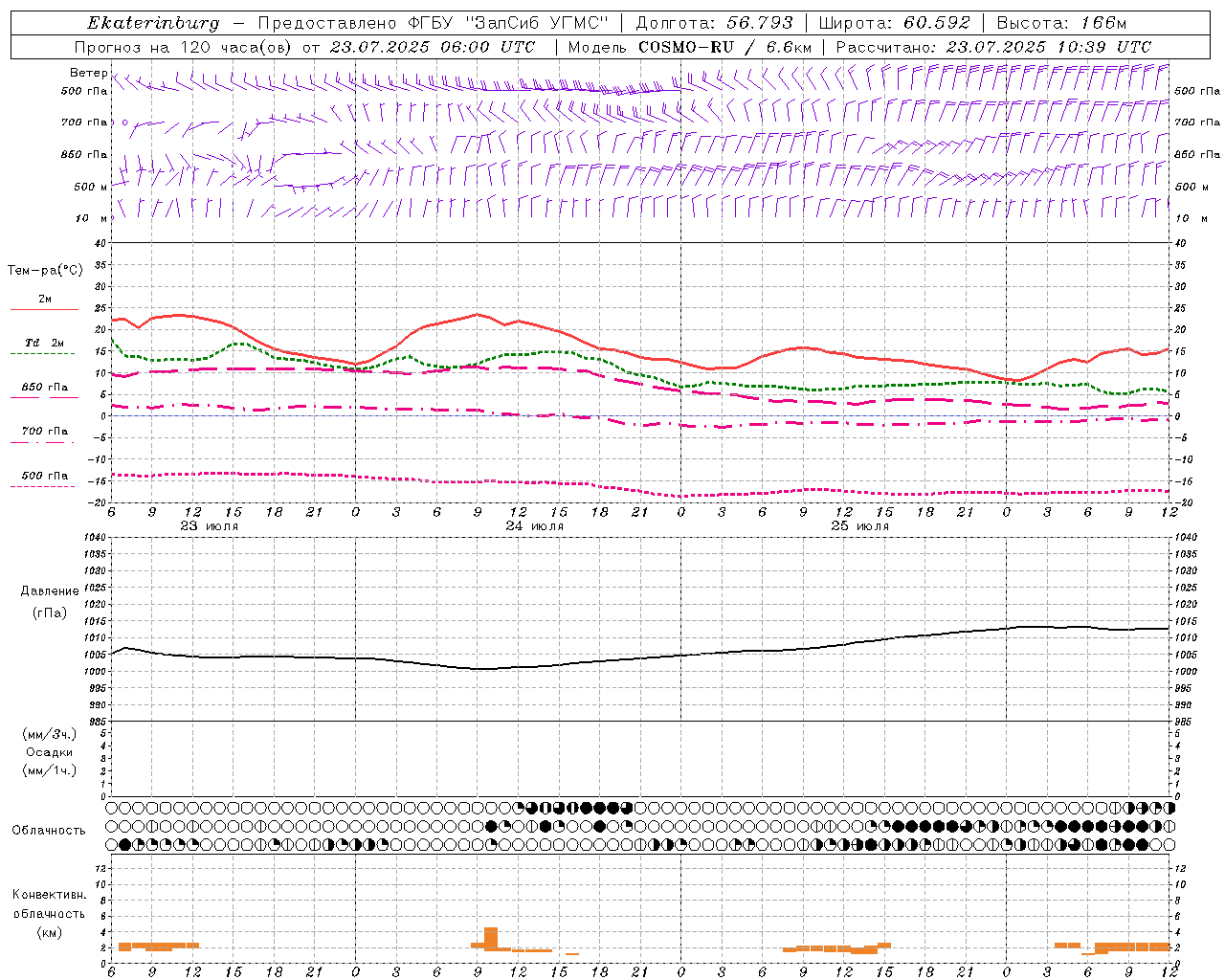Select the "Широта: 60.592" header entry

(x=895, y=23)
